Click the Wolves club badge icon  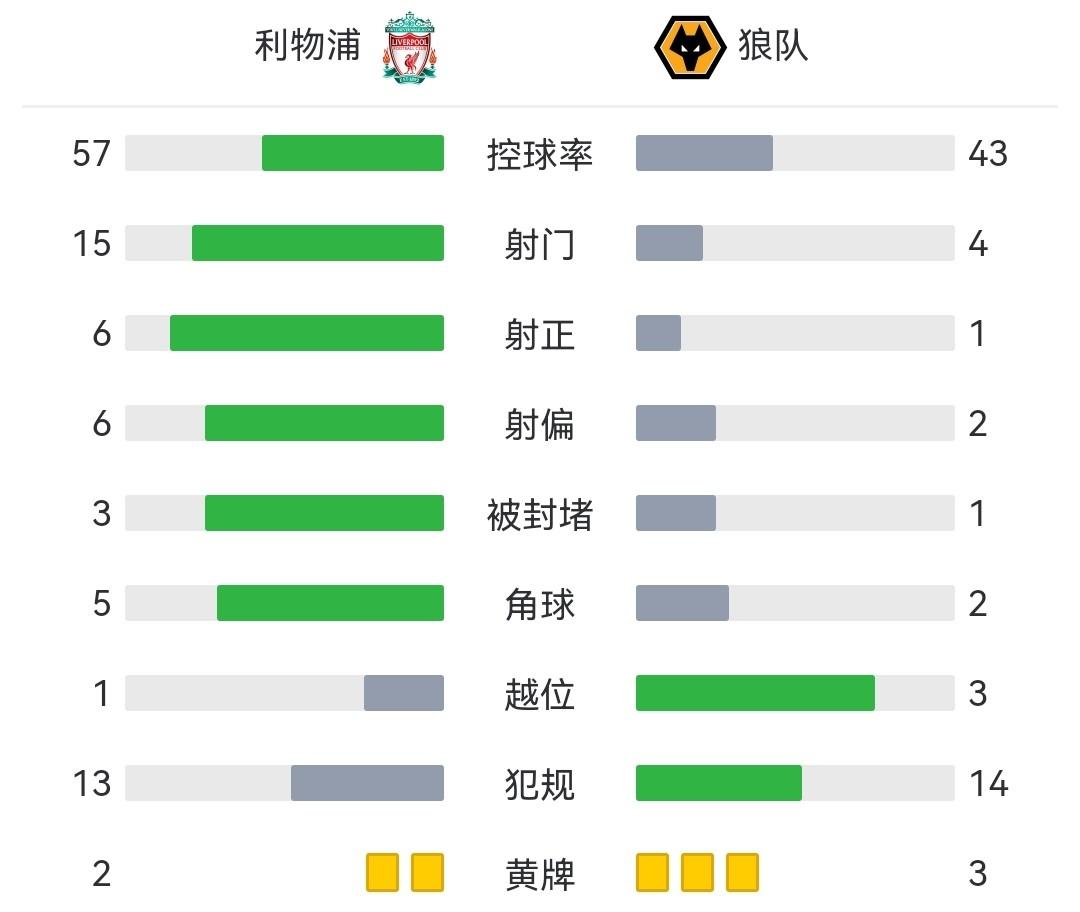click(x=689, y=48)
